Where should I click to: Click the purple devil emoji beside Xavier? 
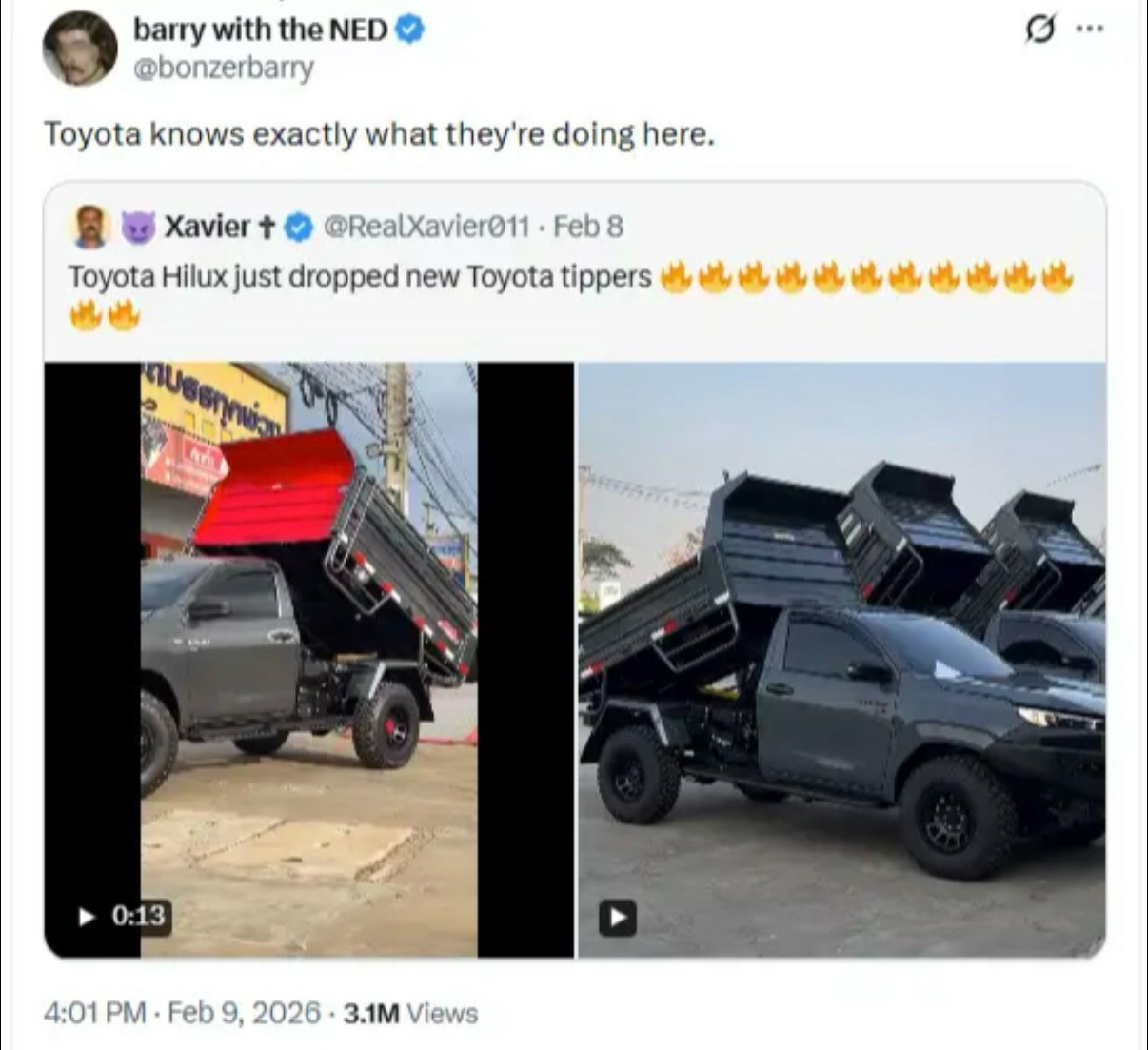click(139, 227)
